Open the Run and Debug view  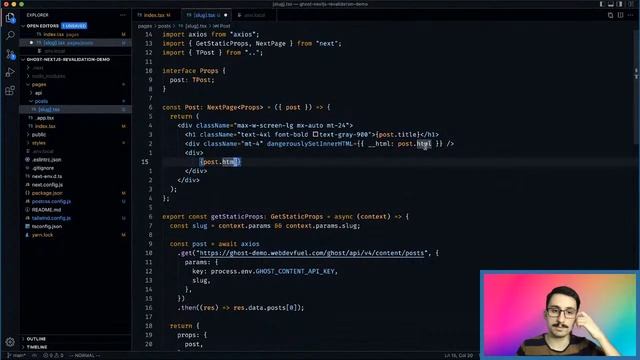10,72
